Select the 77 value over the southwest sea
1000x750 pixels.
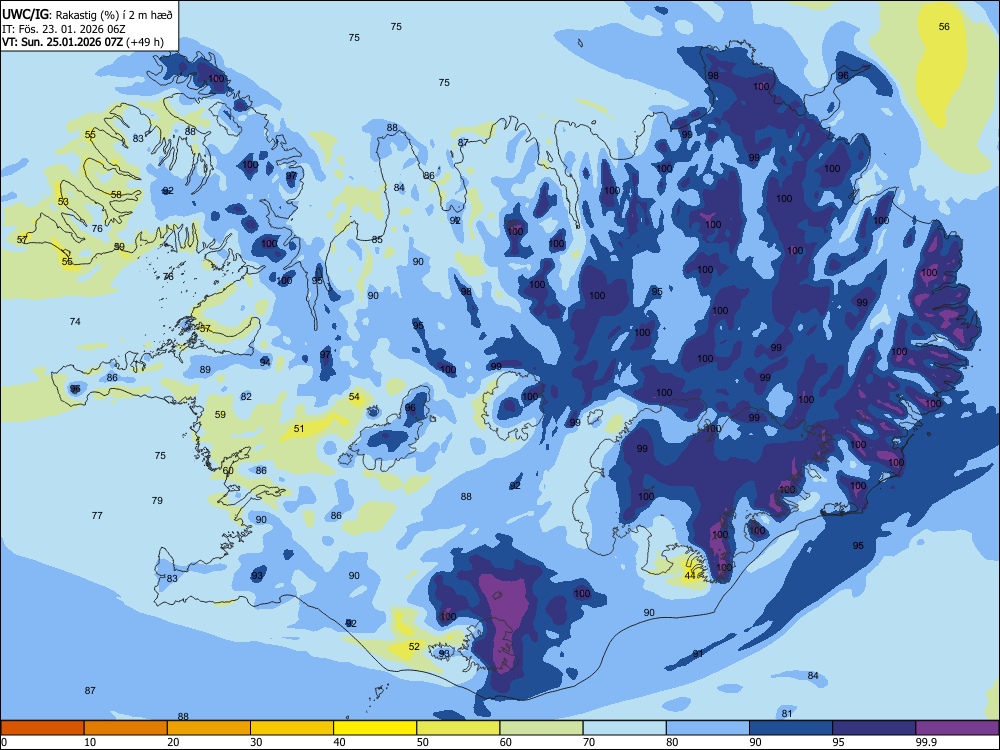[x=97, y=515]
